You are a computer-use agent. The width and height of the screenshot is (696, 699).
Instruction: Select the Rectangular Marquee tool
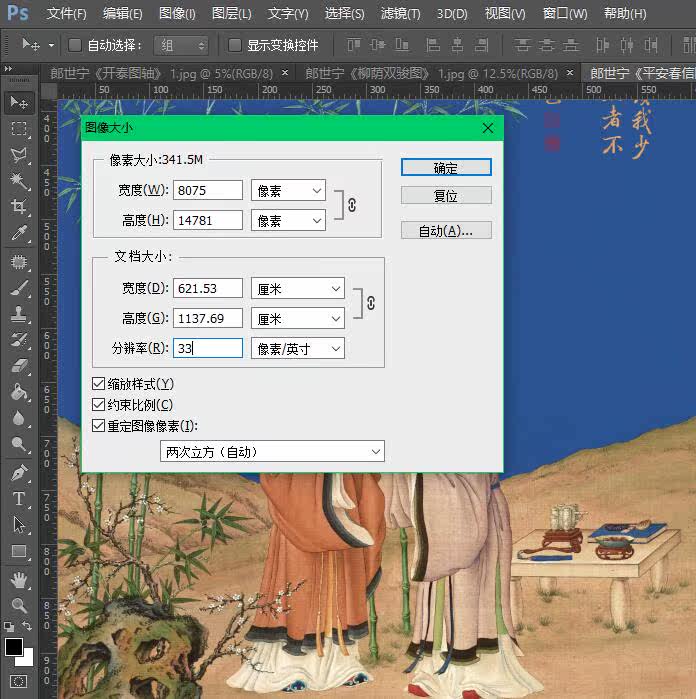click(x=19, y=129)
